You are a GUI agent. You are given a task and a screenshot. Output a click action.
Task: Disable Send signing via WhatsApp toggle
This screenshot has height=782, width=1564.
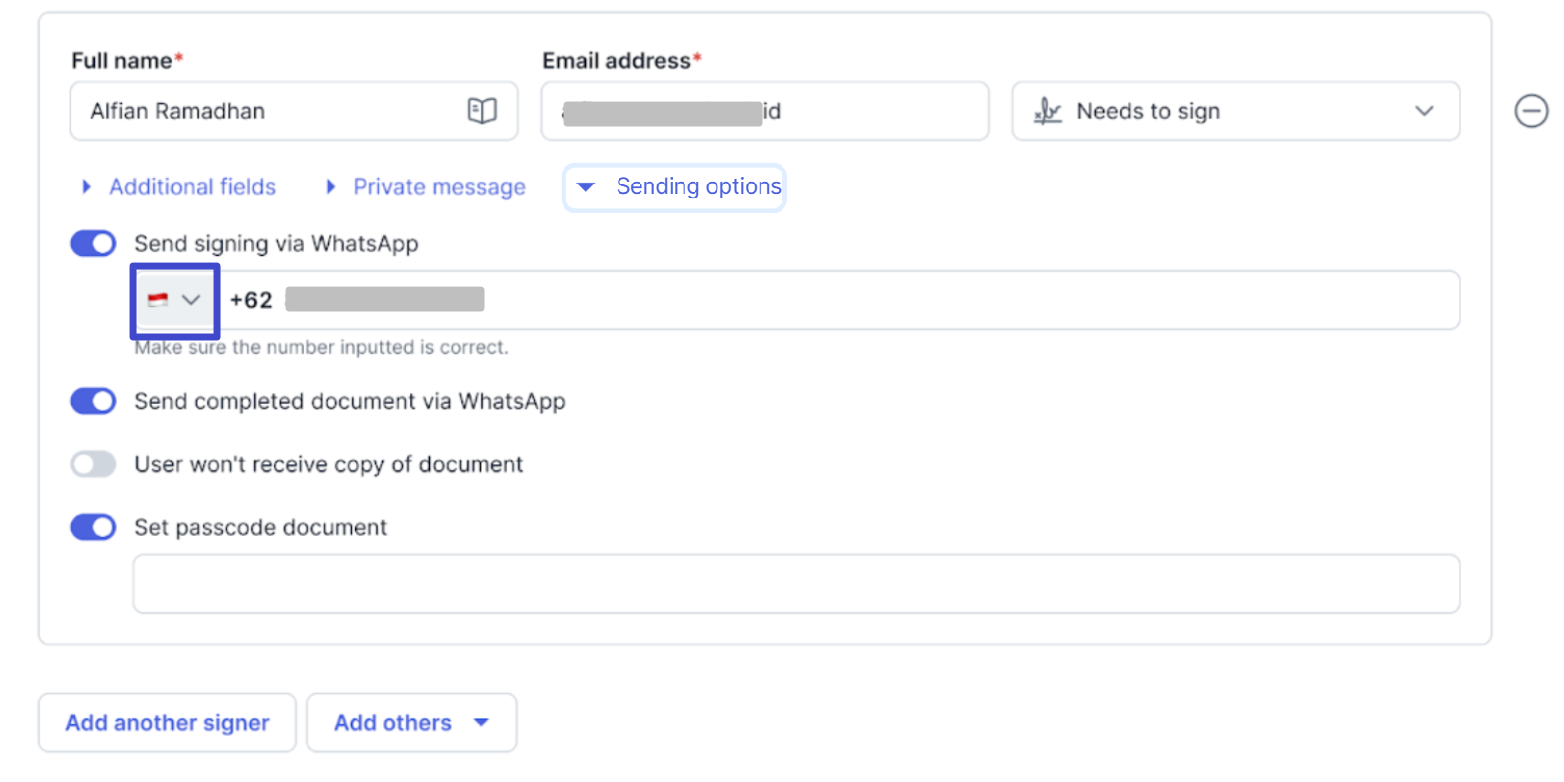click(x=93, y=243)
